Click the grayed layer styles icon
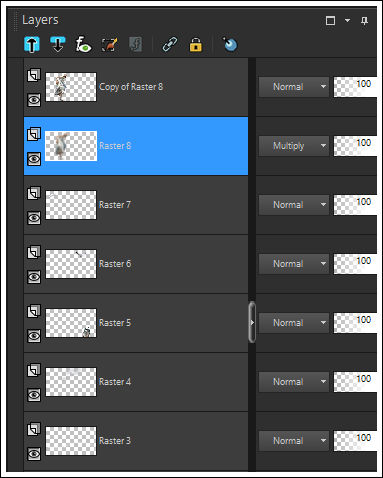Viewport: 383px width, 478px height. [136, 44]
